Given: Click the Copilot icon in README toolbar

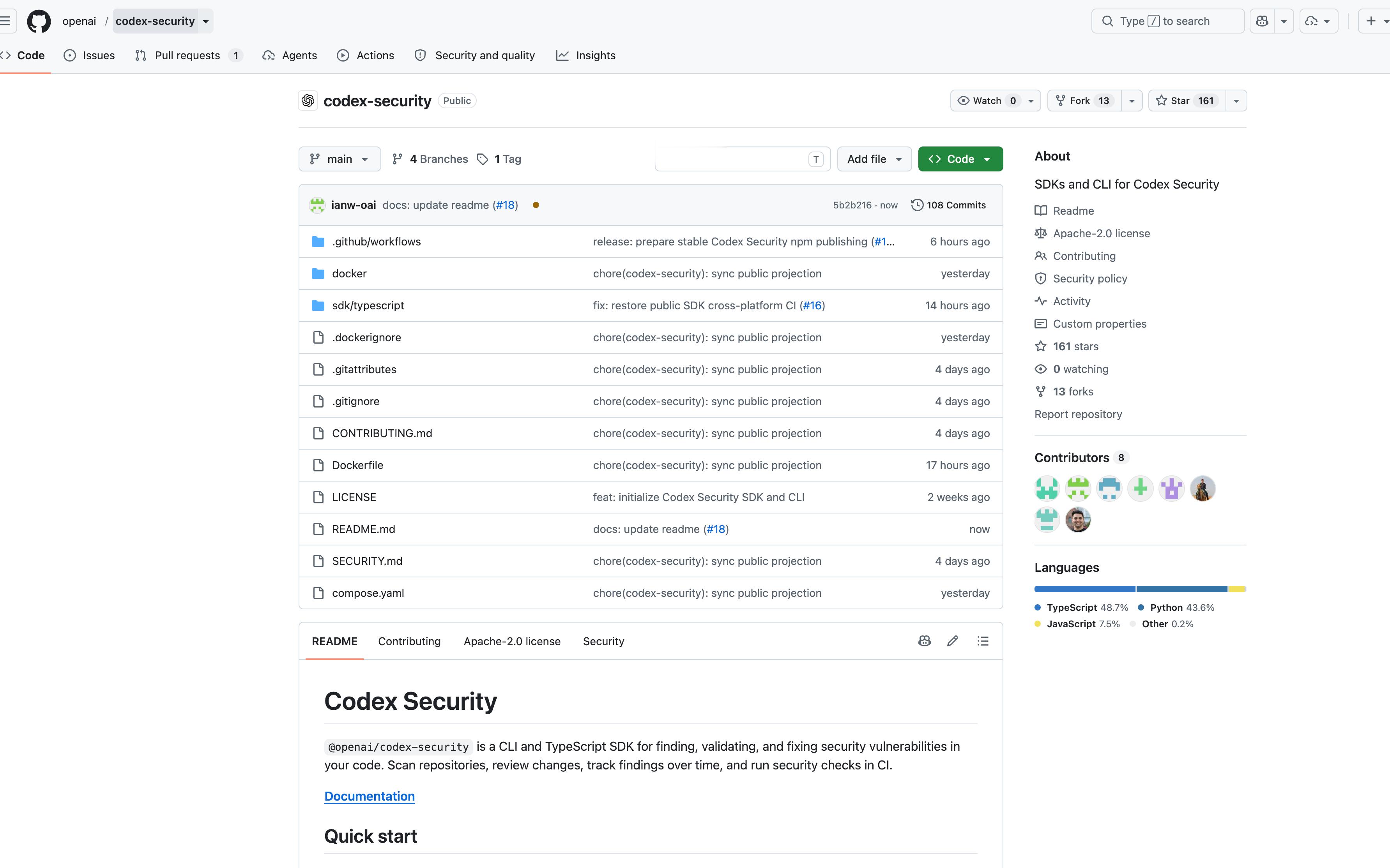Looking at the screenshot, I should [924, 641].
